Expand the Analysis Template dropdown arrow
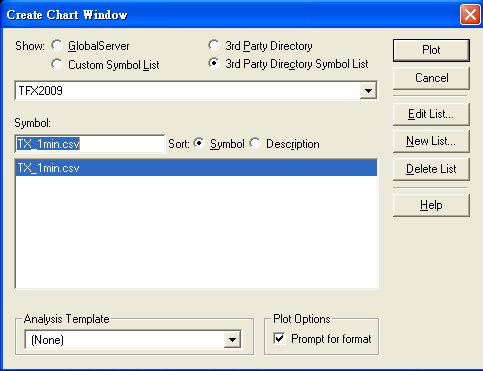 click(x=232, y=340)
